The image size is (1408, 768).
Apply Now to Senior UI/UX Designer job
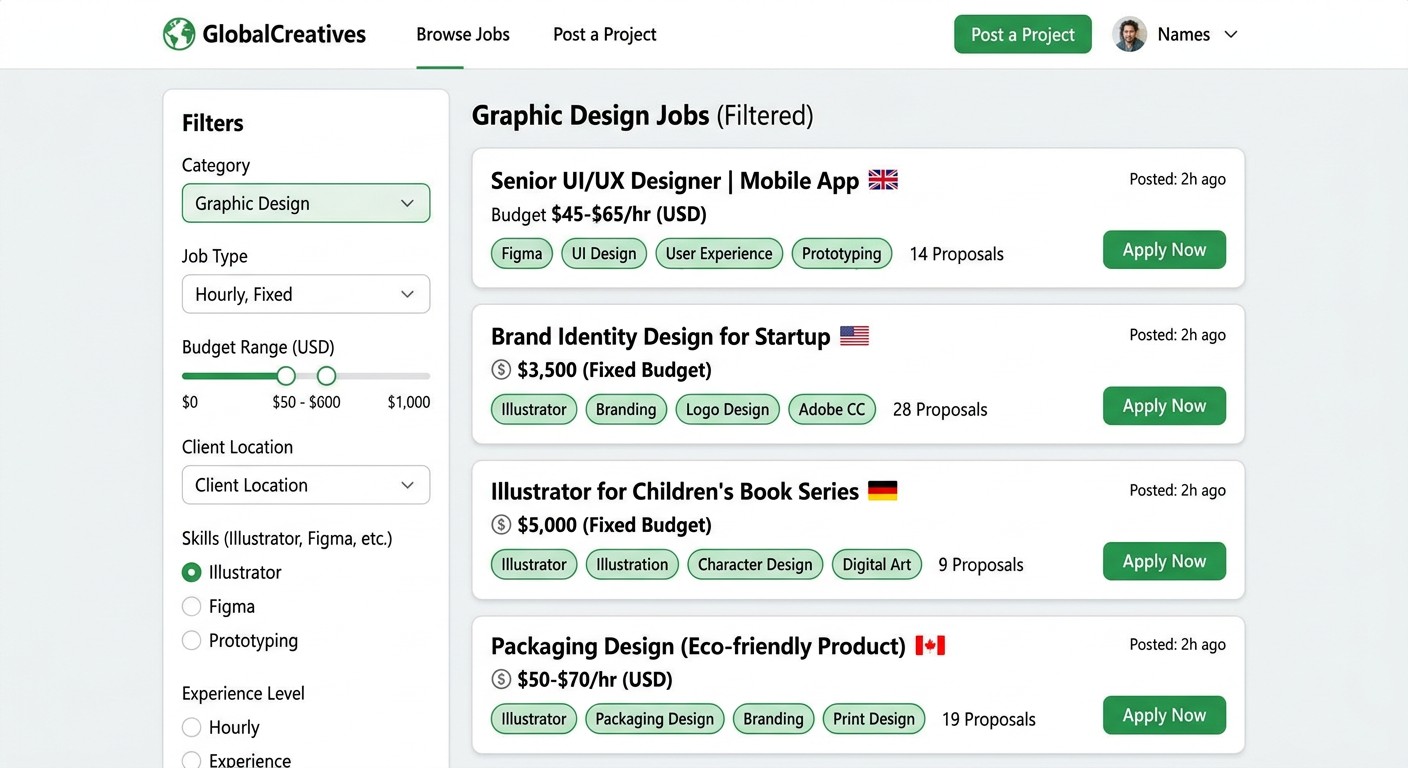pyautogui.click(x=1164, y=250)
